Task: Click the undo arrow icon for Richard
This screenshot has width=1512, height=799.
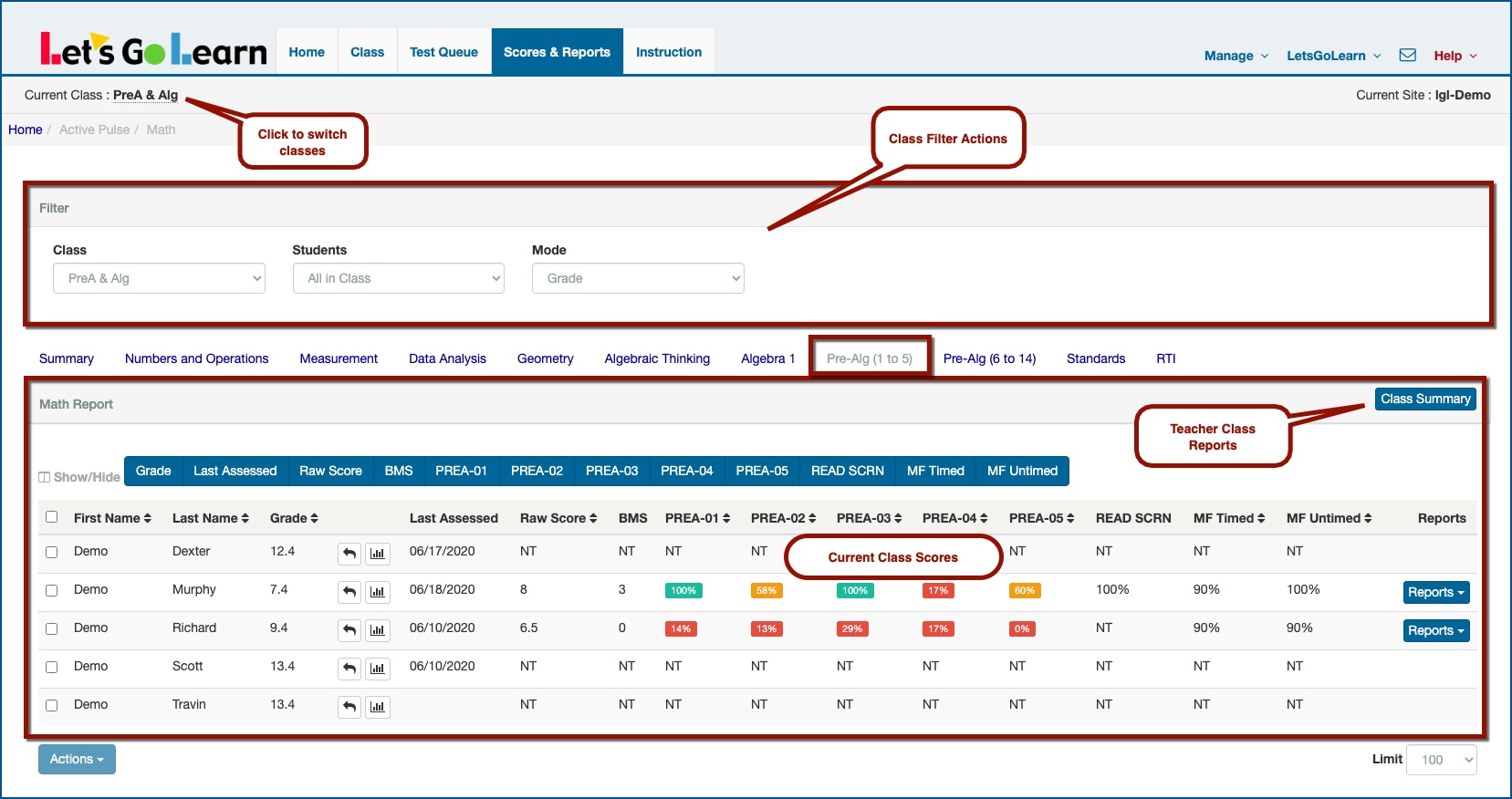Action: pos(349,630)
